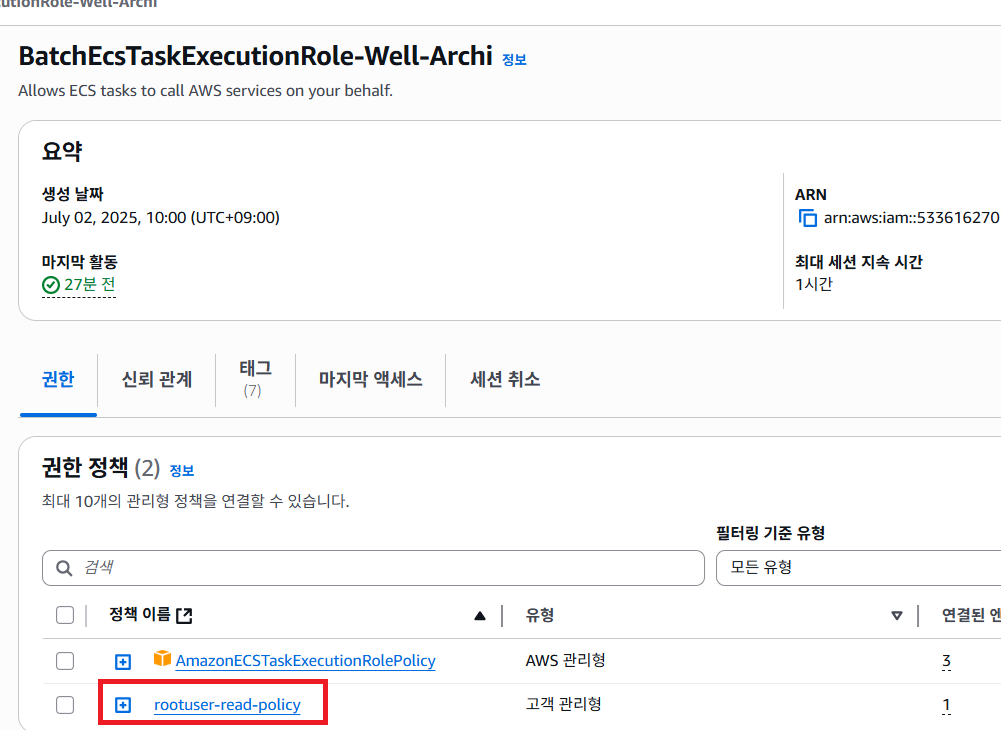Expand the AmazonECSTaskExecutionRolePolicy row
The height and width of the screenshot is (730, 1001).
coord(123,661)
